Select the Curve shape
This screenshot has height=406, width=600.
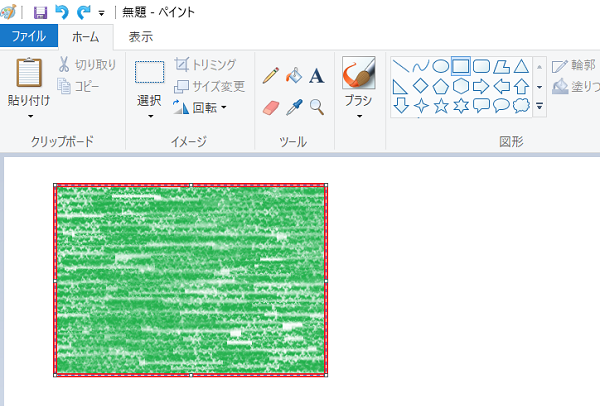(421, 66)
